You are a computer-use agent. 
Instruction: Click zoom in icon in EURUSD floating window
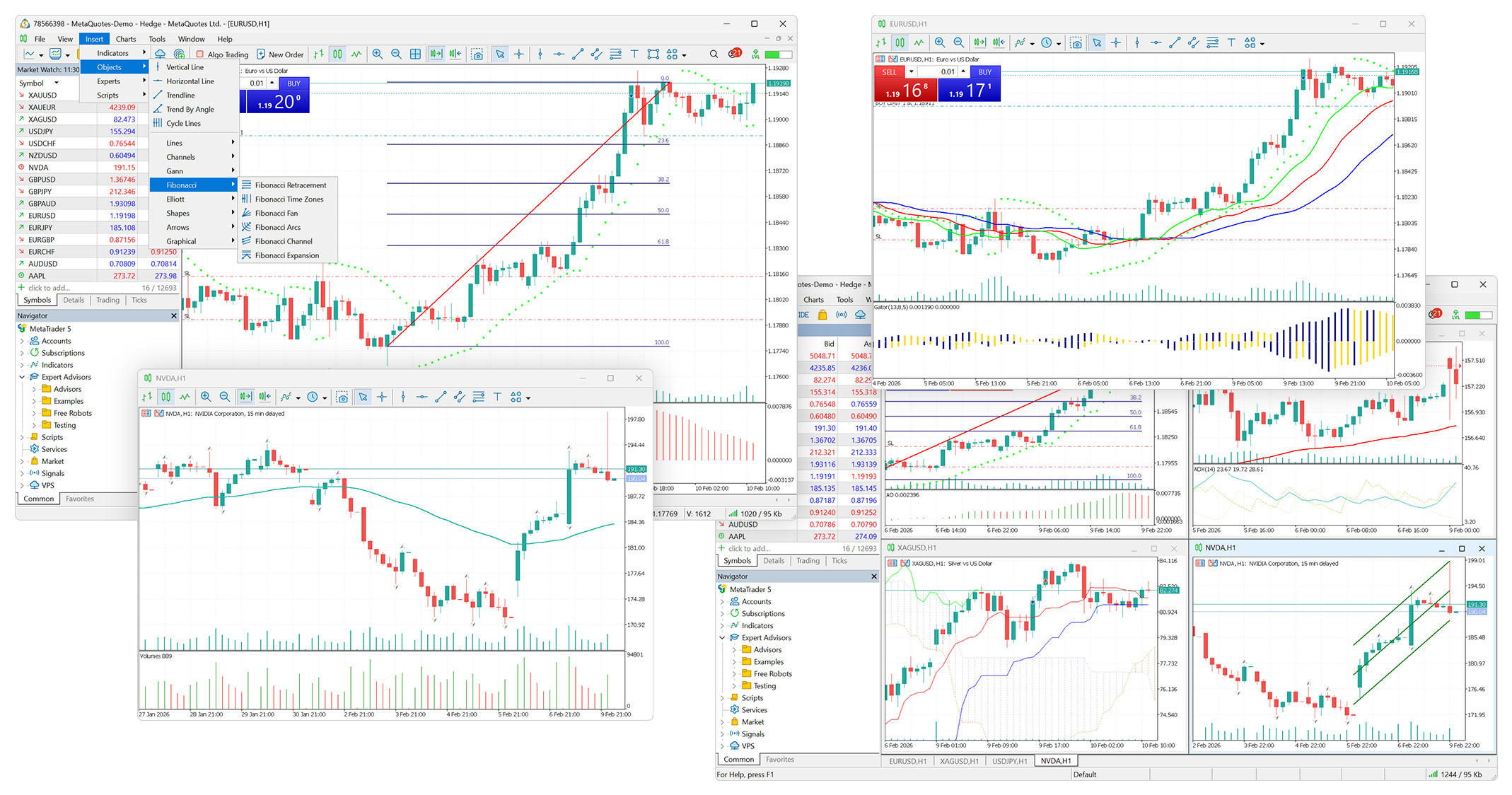coord(939,43)
